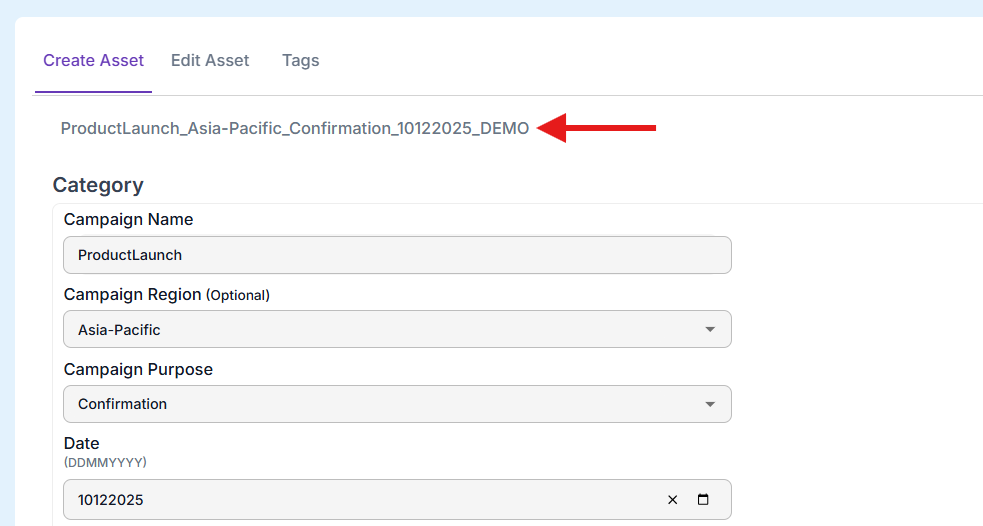Click the Campaign Purpose label
Image resolution: width=983 pixels, height=526 pixels.
[138, 369]
